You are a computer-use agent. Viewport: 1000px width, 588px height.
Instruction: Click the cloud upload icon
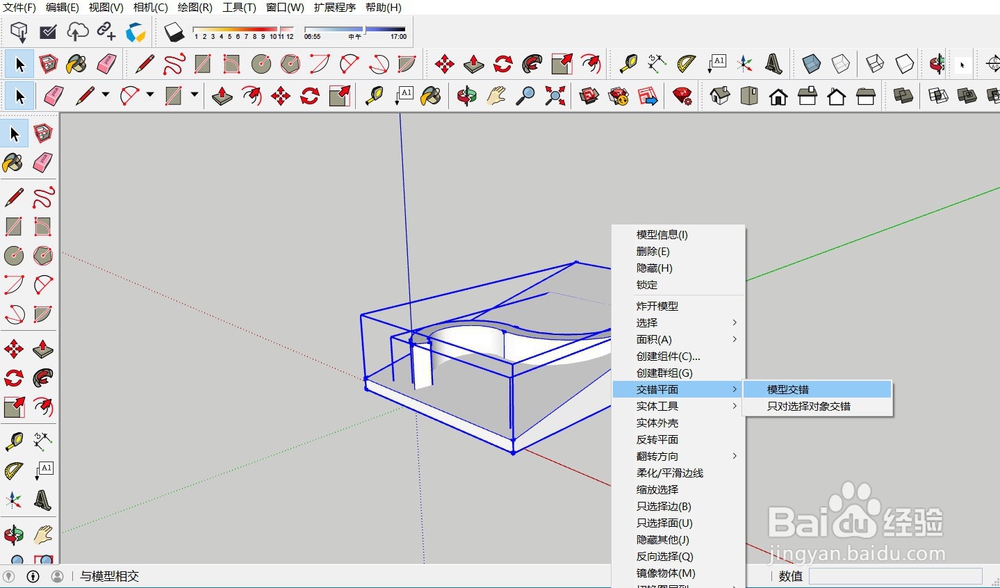[77, 31]
